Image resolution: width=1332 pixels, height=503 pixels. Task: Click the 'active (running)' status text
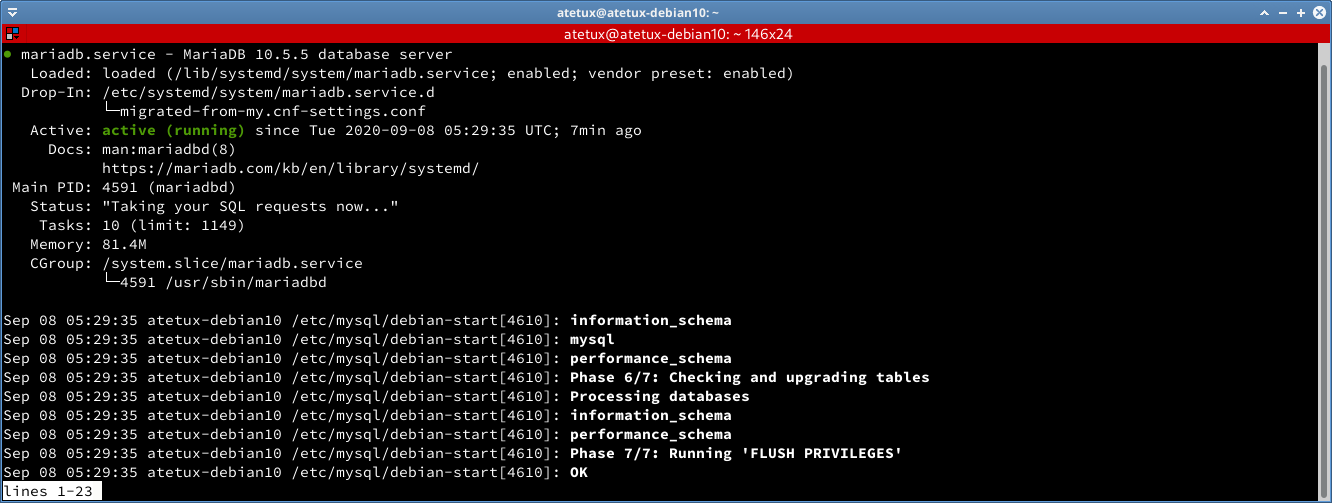pyautogui.click(x=174, y=130)
